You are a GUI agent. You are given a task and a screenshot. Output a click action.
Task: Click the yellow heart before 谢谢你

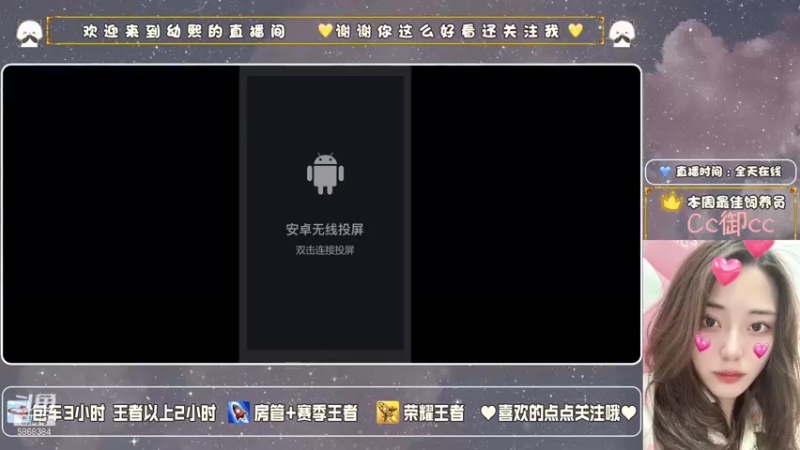tap(325, 31)
